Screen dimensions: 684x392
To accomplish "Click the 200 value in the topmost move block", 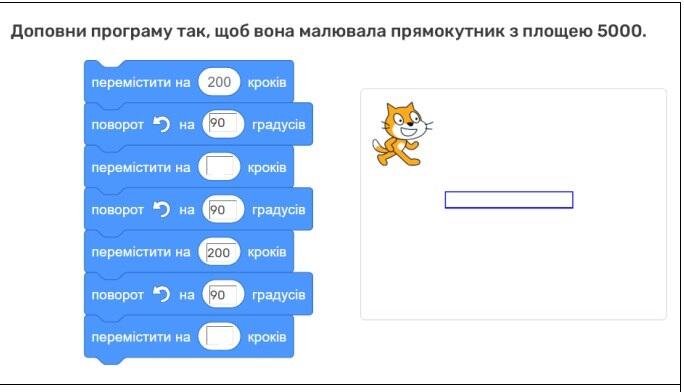I will [x=219, y=82].
